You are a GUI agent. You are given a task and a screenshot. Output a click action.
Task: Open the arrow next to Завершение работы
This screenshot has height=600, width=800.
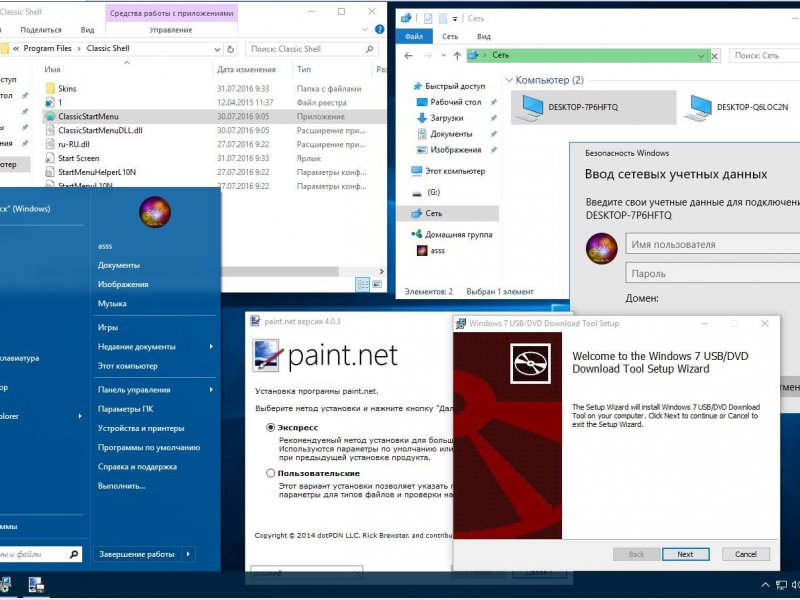[188, 554]
